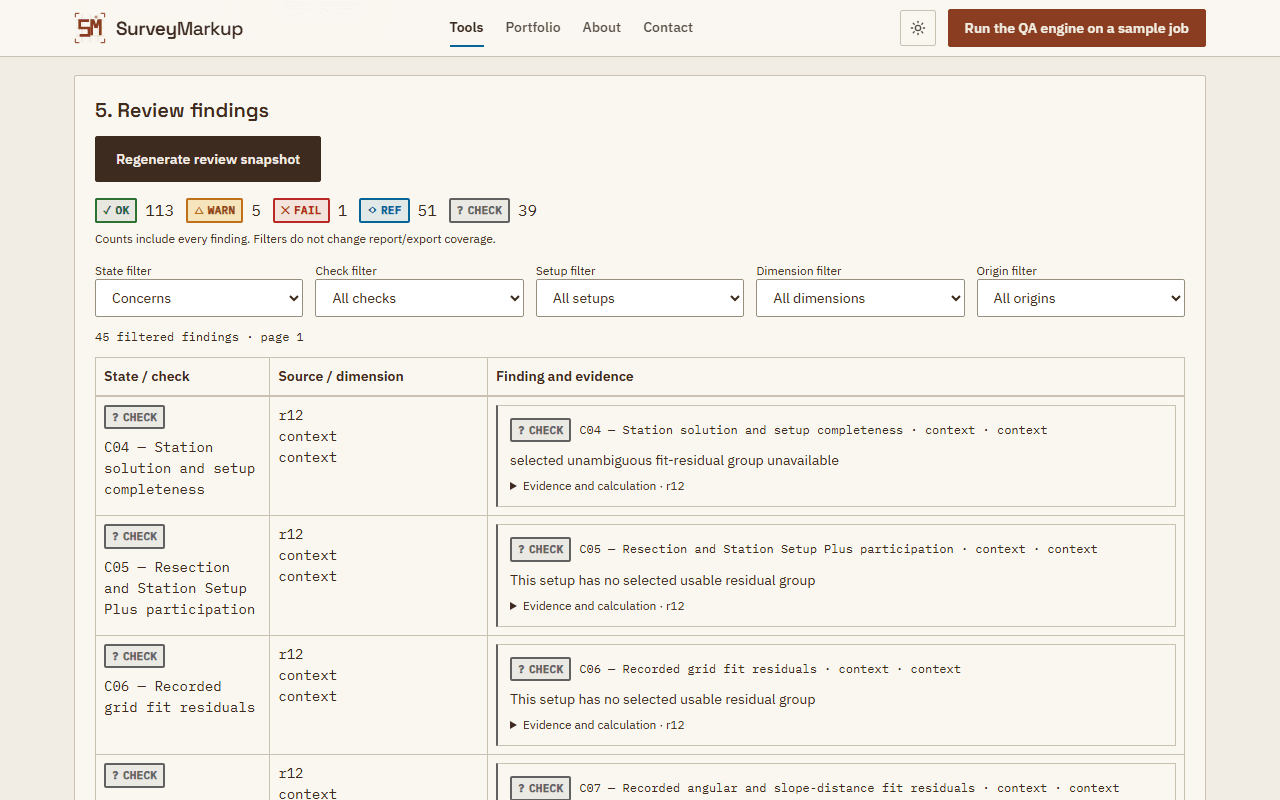Click the CHECK count badge in the summary
The height and width of the screenshot is (800, 1280).
(479, 210)
